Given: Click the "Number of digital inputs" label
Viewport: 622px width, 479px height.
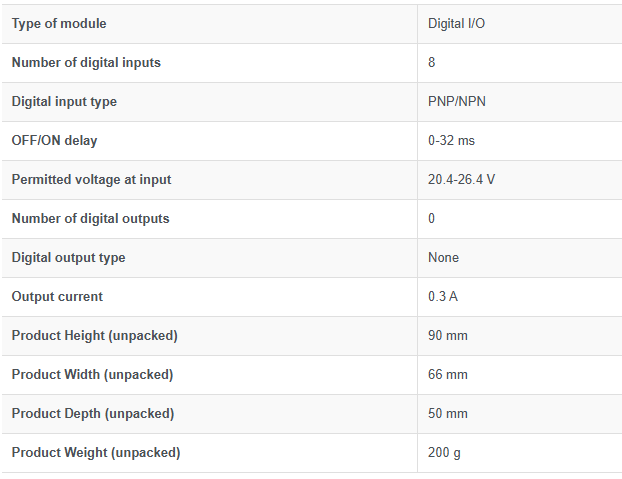Looking at the screenshot, I should [86, 62].
